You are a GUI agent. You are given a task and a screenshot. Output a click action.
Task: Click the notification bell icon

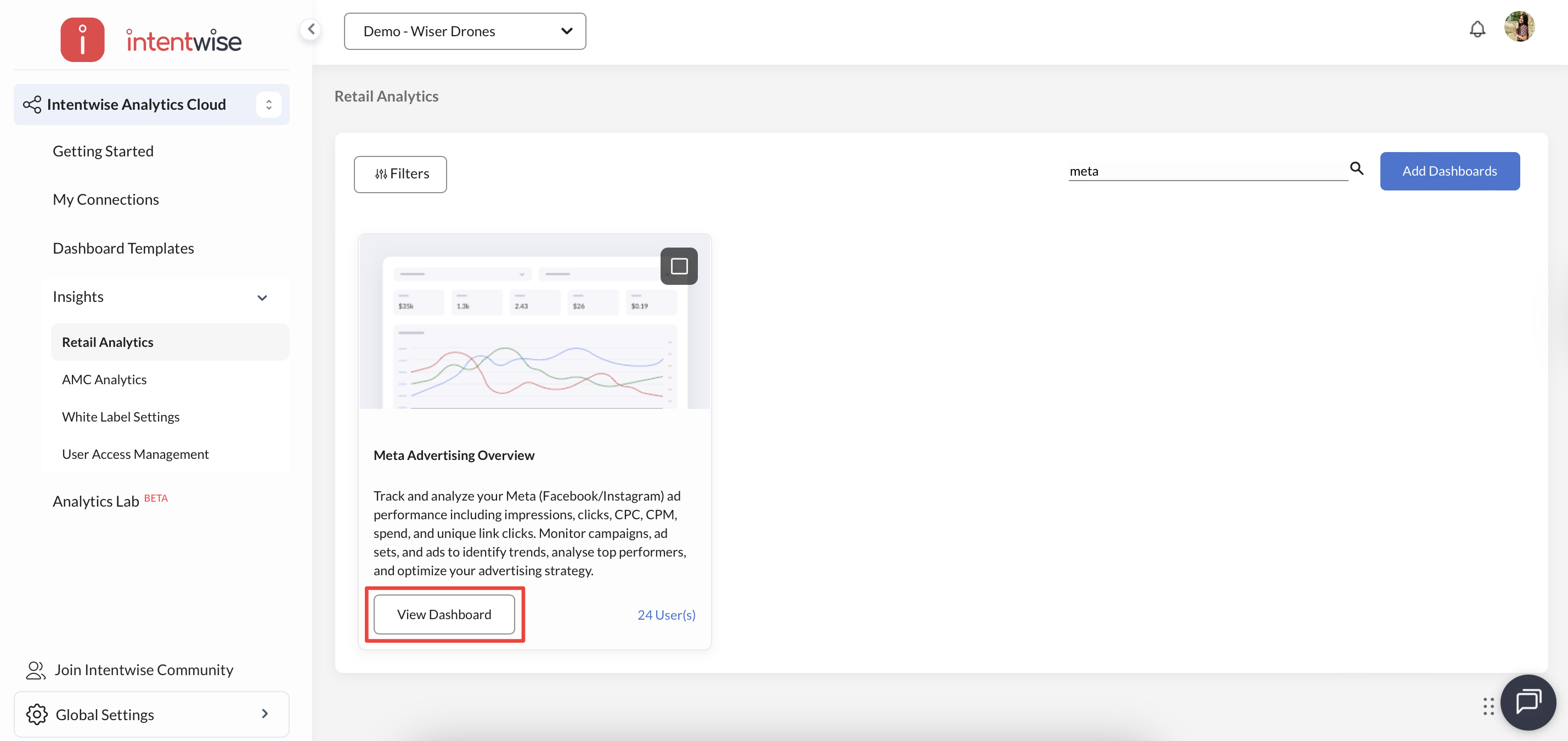pyautogui.click(x=1477, y=29)
